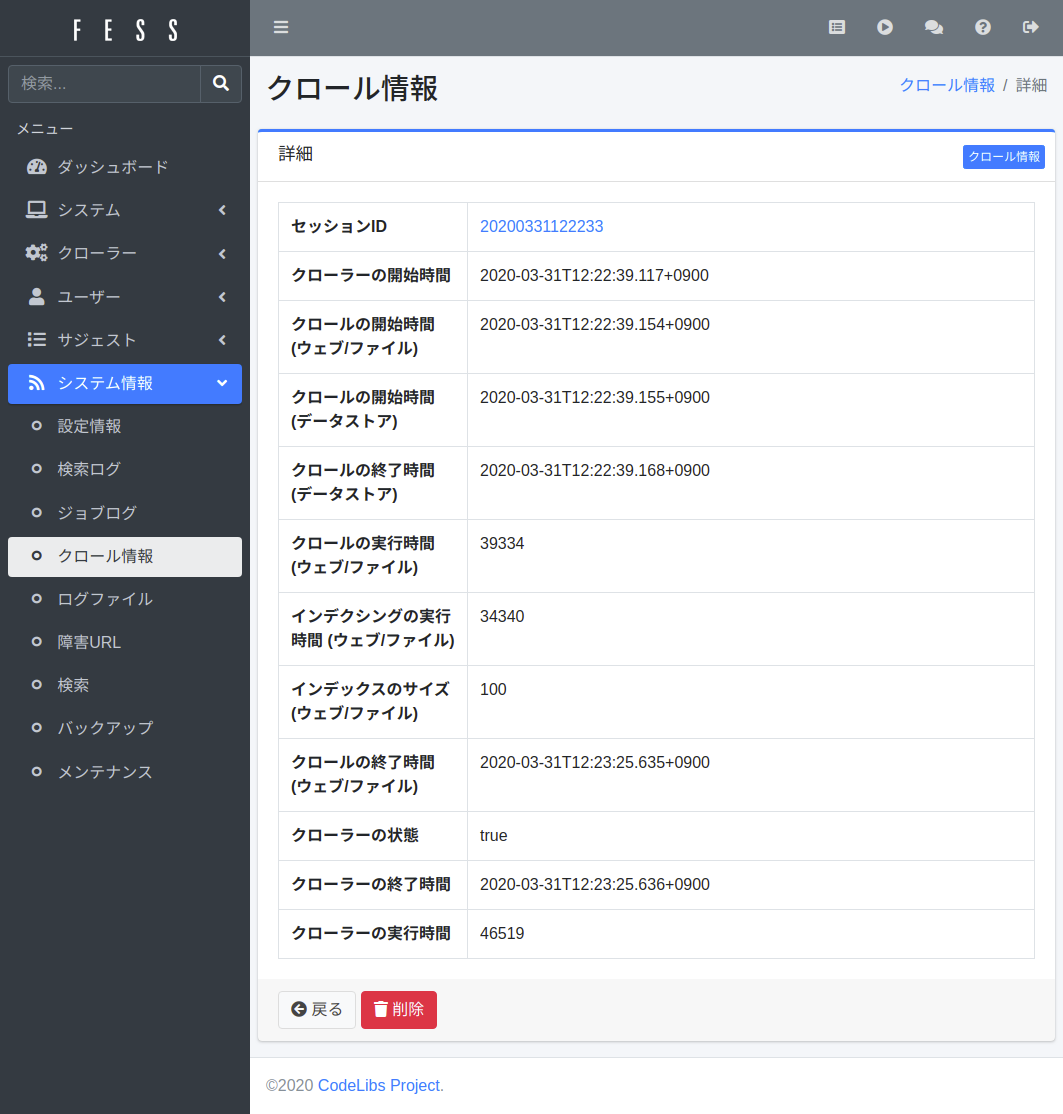Click inside the sidebar search input field
The width and height of the screenshot is (1063, 1114).
pyautogui.click(x=105, y=84)
